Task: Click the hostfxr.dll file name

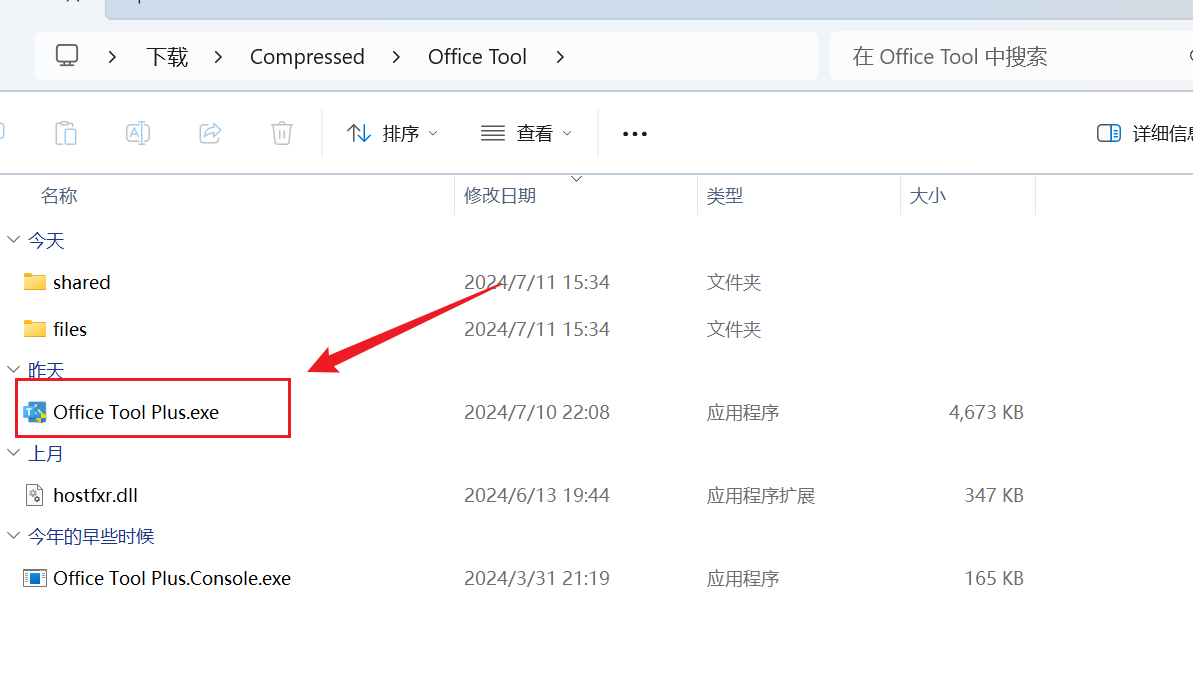Action: point(95,495)
